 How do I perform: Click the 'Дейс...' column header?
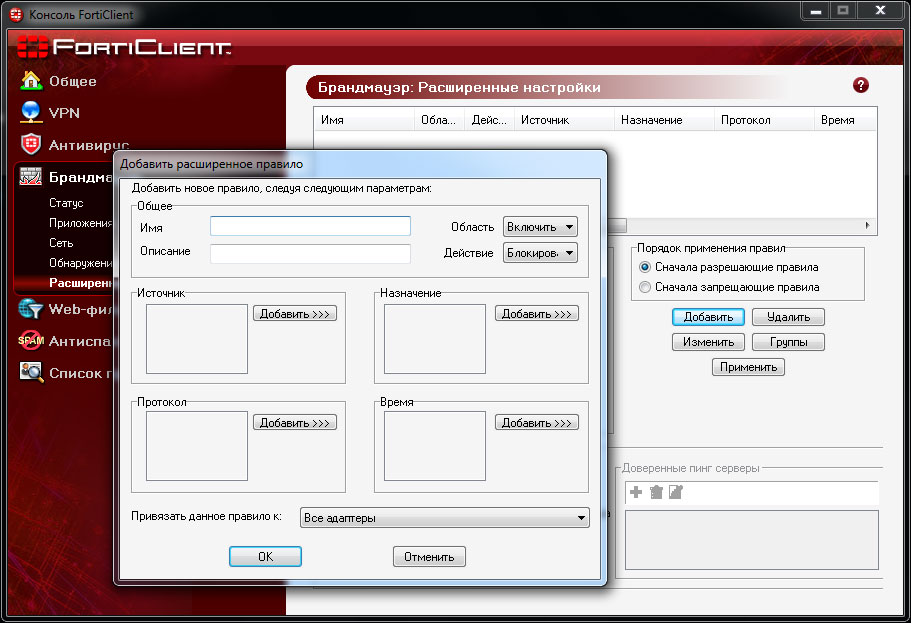pos(489,120)
